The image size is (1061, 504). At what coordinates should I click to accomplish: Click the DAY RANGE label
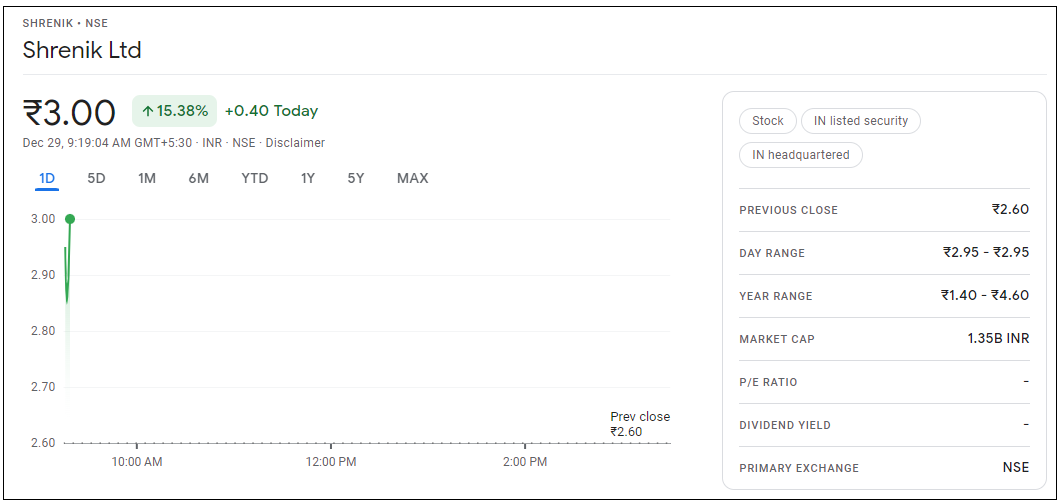pyautogui.click(x=772, y=254)
